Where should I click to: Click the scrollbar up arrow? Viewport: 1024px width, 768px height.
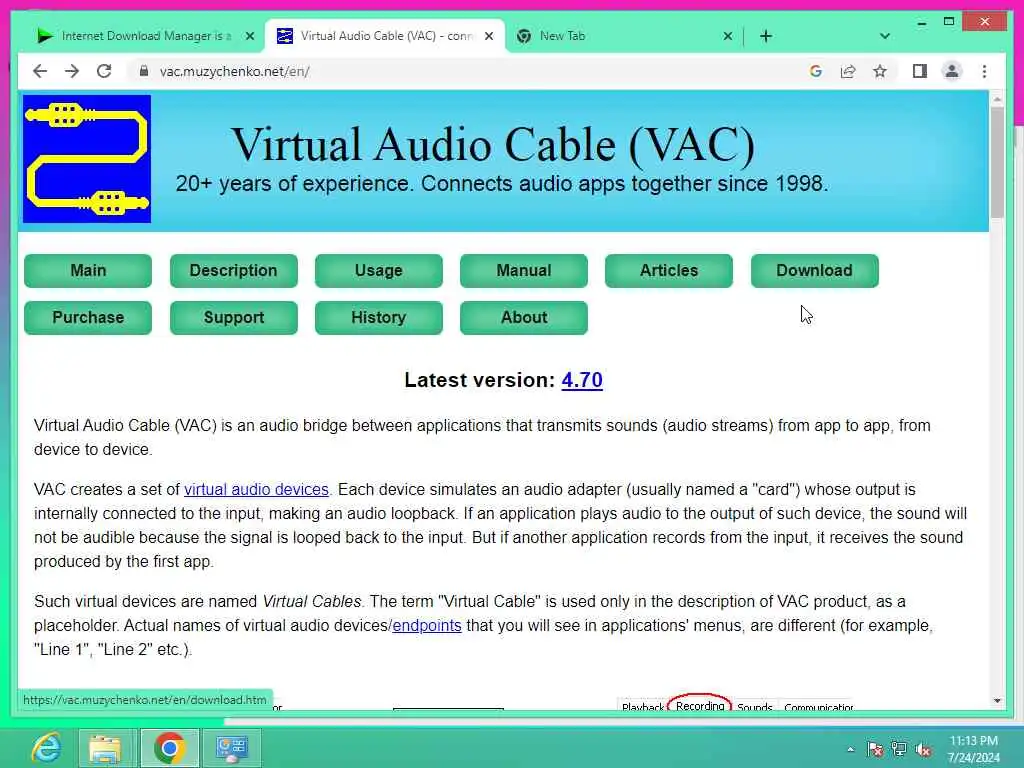(997, 99)
